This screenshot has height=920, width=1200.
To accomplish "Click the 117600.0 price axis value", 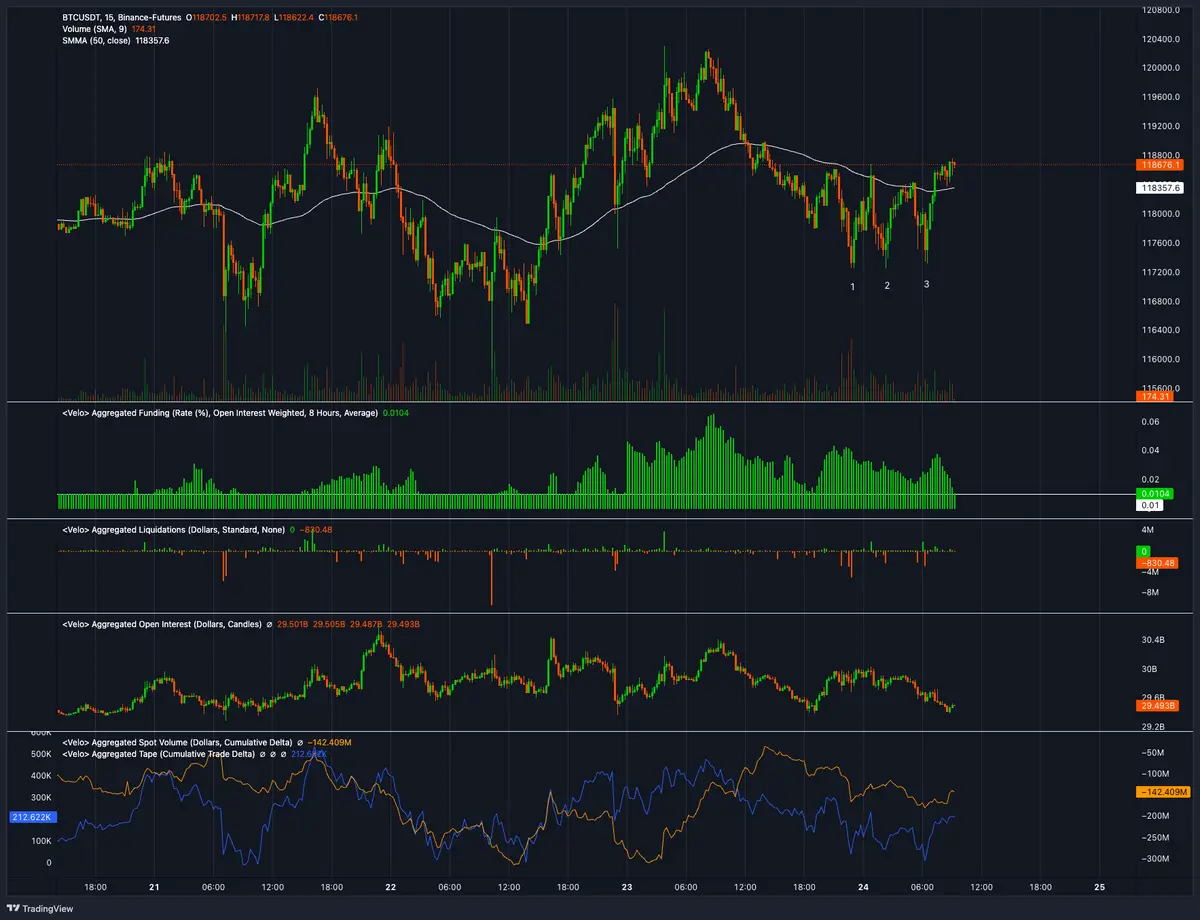I will tap(1160, 243).
